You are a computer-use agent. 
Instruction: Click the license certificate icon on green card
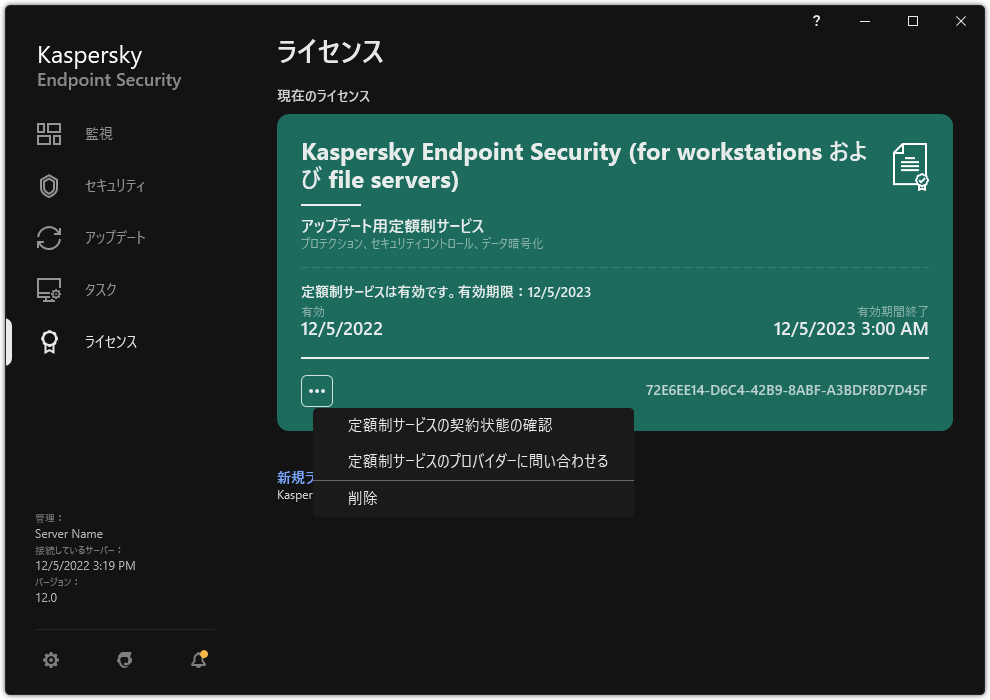[x=908, y=166]
